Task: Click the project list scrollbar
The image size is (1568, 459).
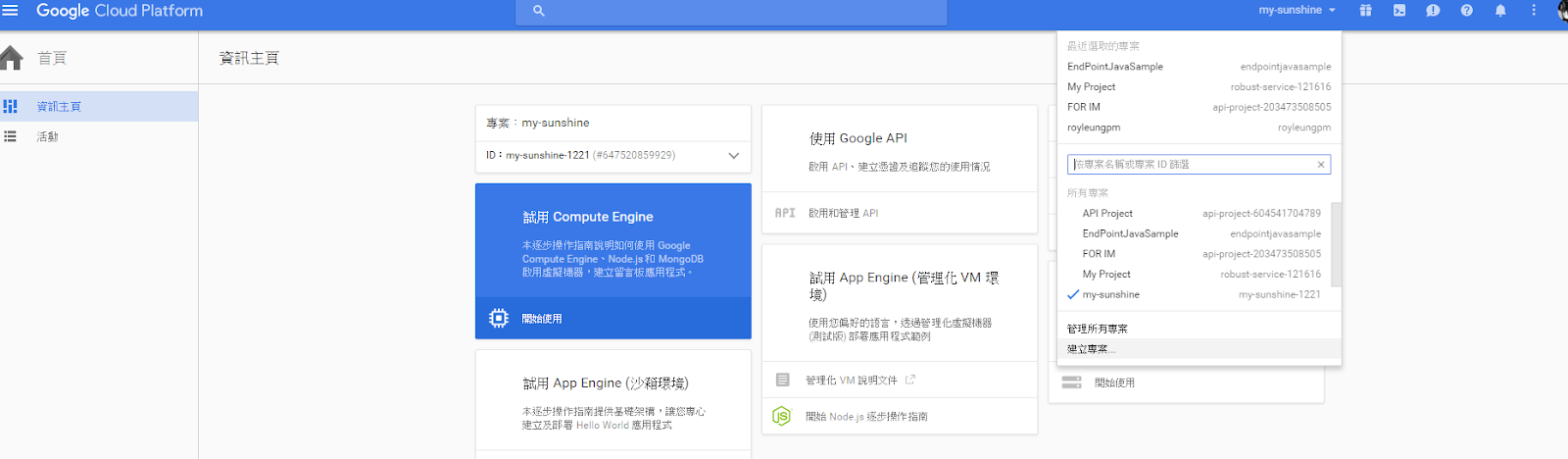Action: [x=1336, y=245]
